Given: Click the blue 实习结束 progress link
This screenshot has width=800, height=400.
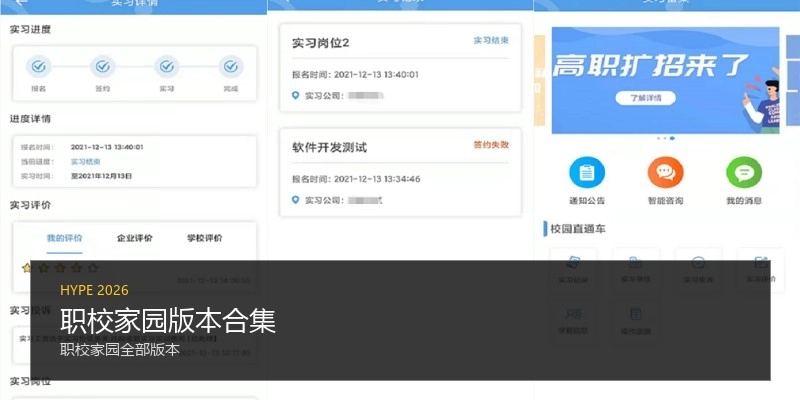Looking at the screenshot, I should (x=86, y=162).
